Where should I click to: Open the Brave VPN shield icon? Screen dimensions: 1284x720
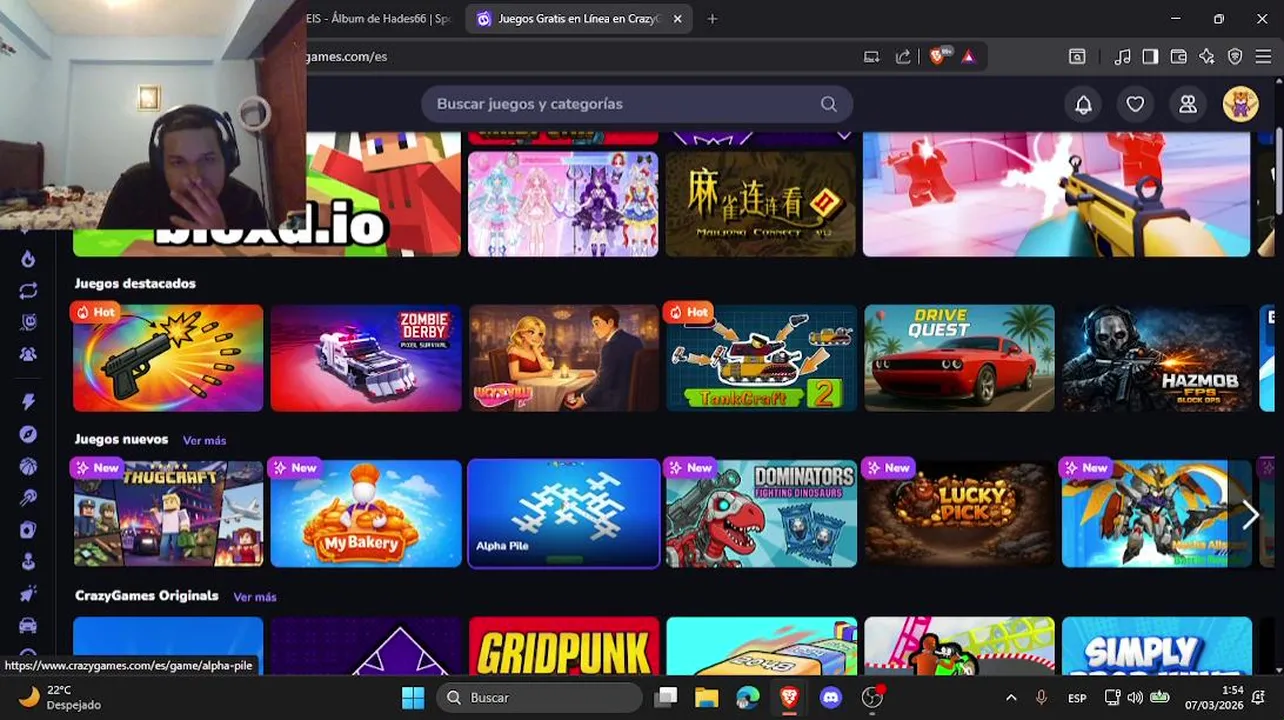click(1235, 57)
